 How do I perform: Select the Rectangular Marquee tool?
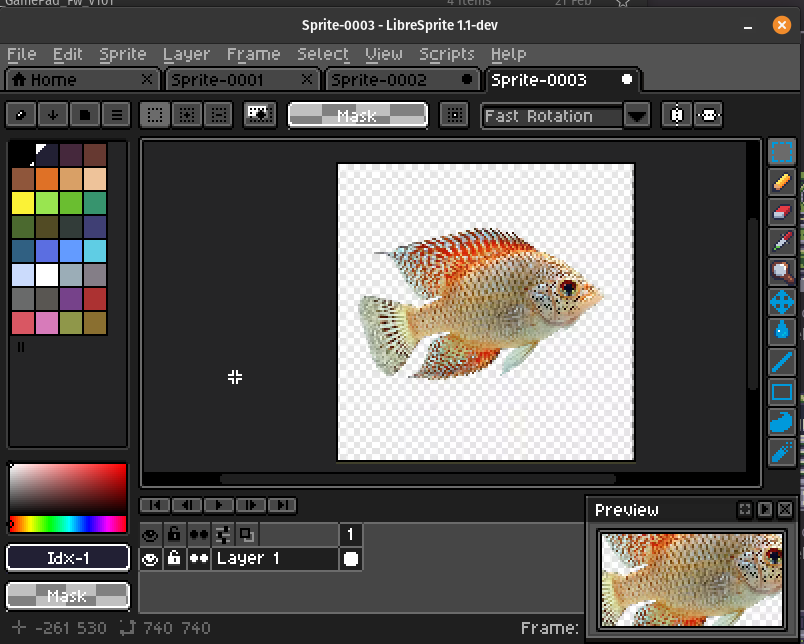(782, 152)
